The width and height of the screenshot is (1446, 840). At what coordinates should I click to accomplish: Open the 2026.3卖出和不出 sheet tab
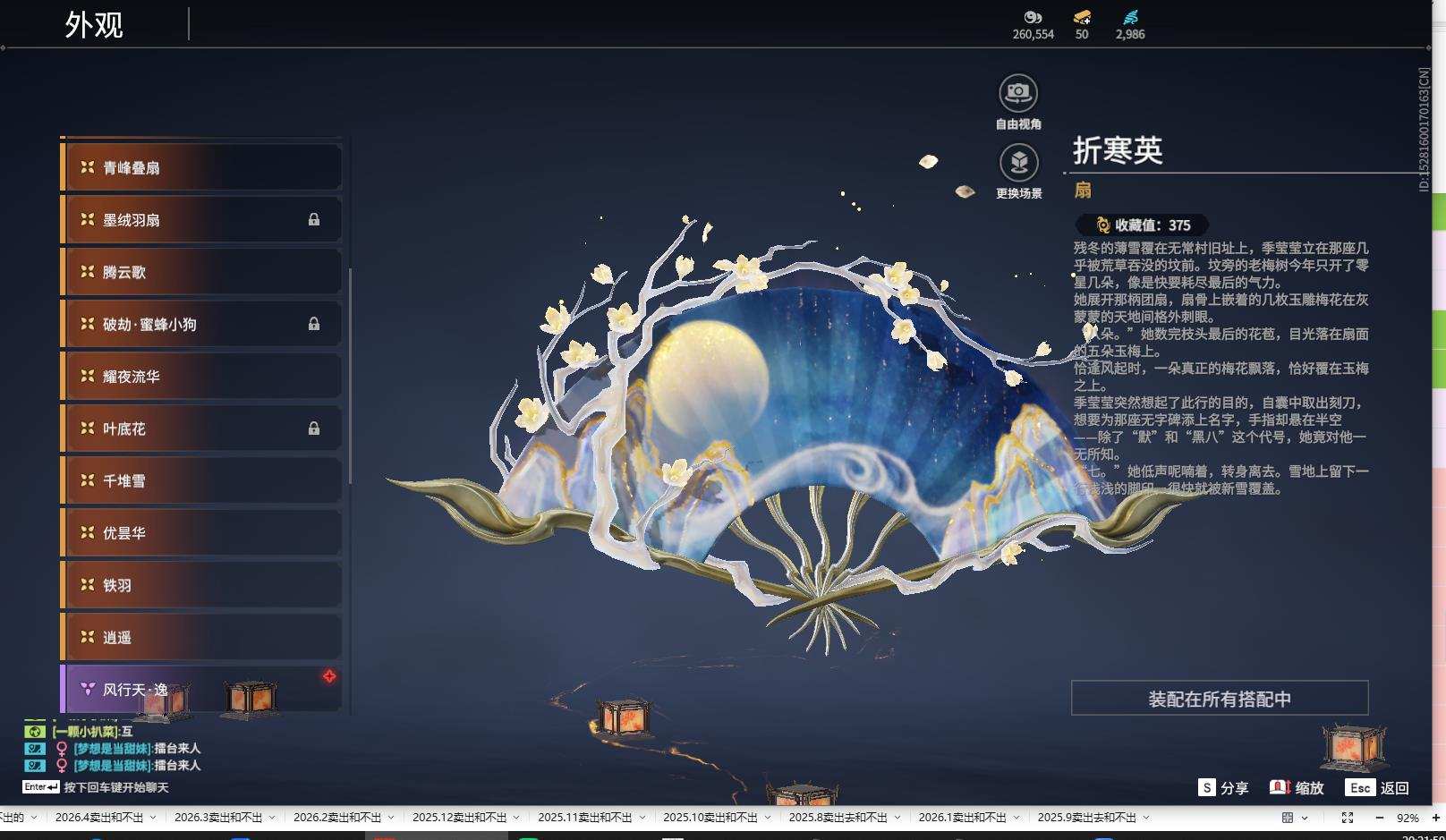point(218,818)
